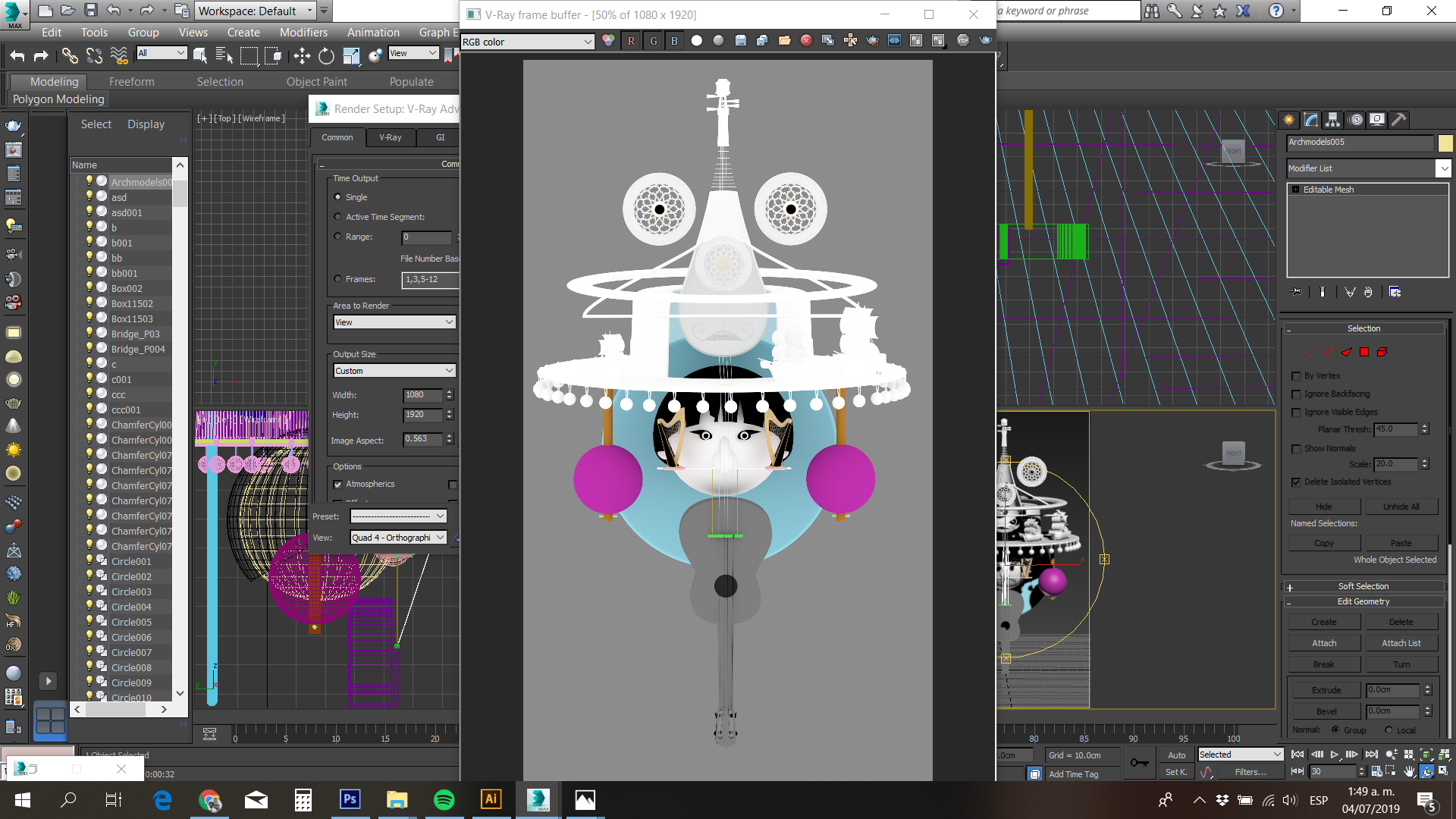1456x819 pixels.
Task: Open the Utilities hammer panel tab
Action: (x=1399, y=120)
